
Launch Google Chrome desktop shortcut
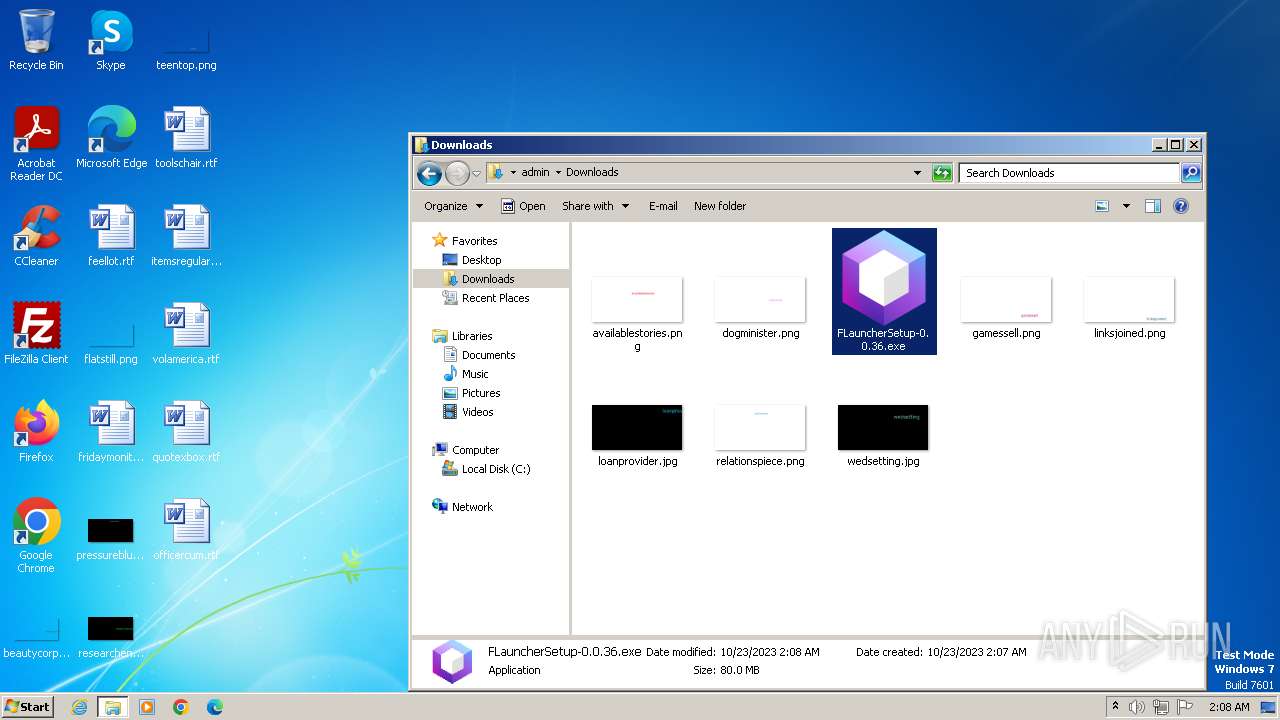36,536
